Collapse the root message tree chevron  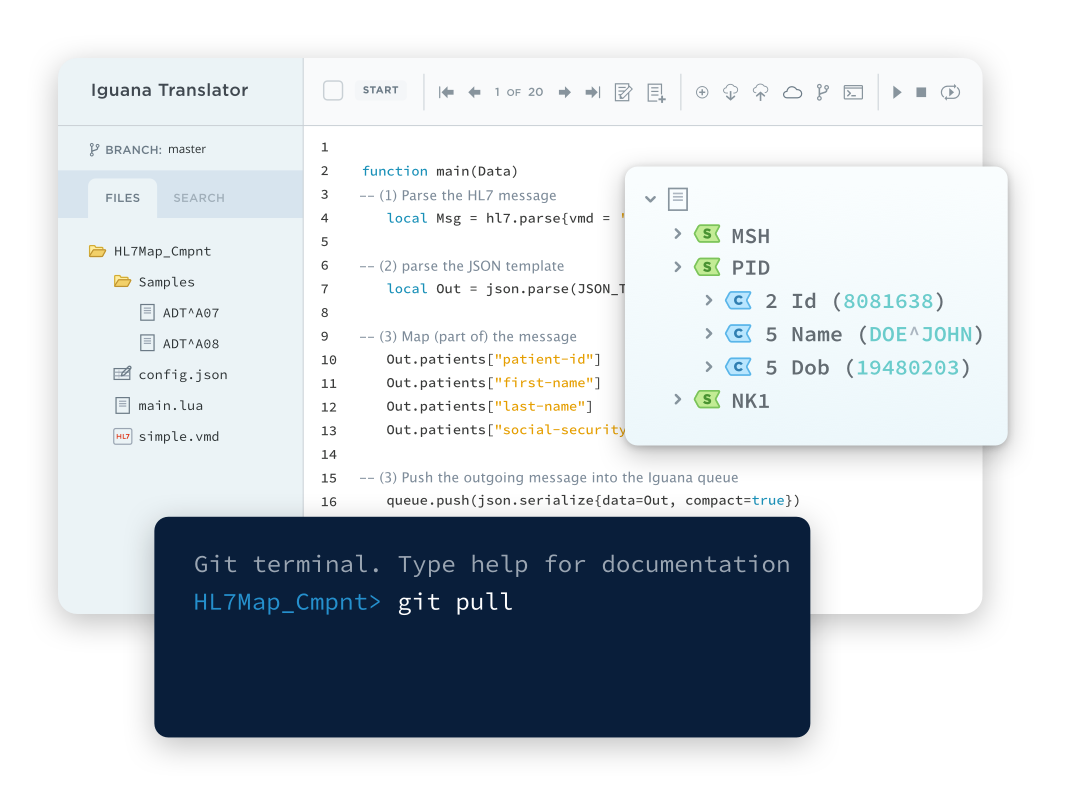(x=651, y=199)
